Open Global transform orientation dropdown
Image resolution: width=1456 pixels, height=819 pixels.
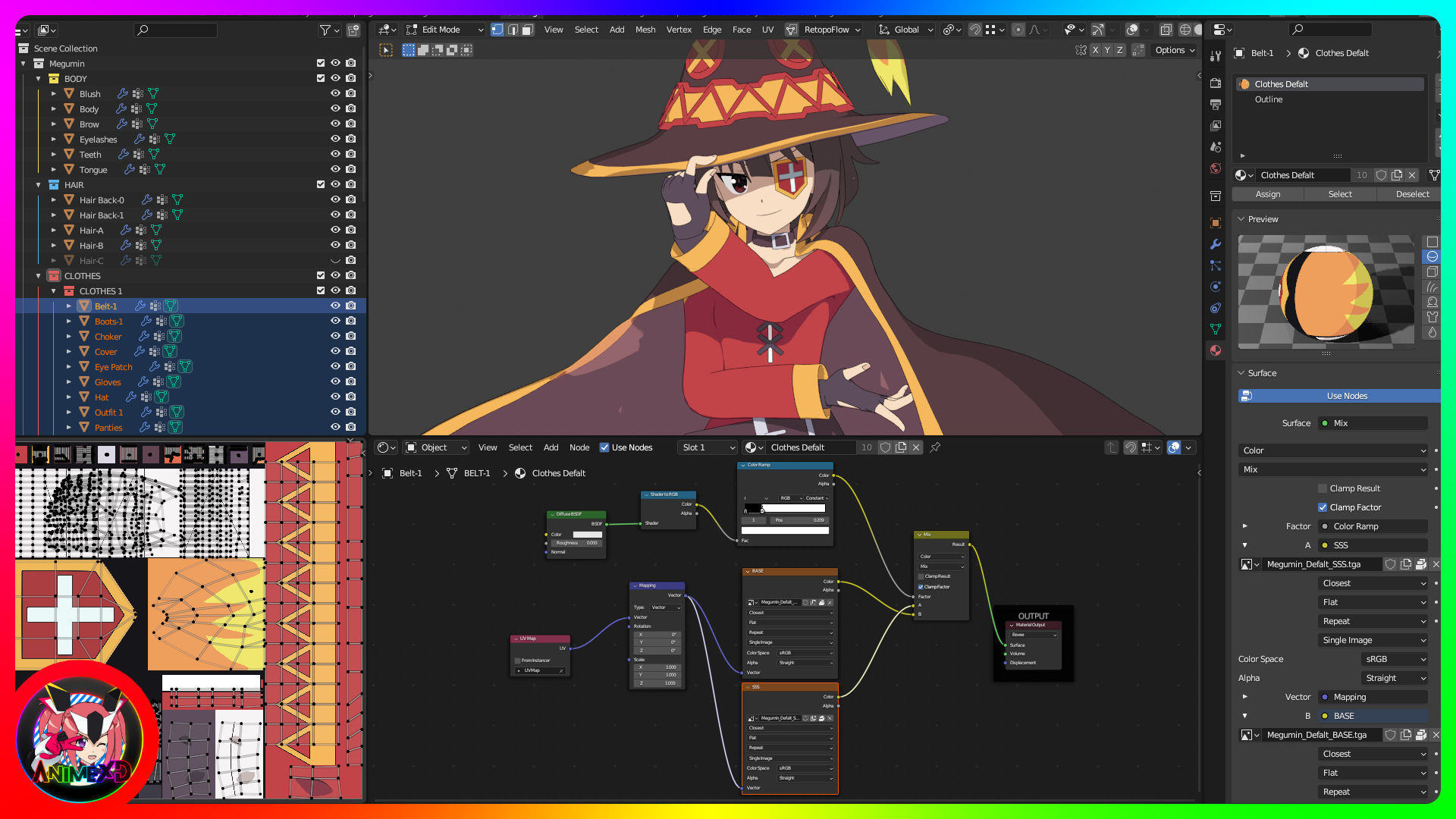tap(905, 30)
